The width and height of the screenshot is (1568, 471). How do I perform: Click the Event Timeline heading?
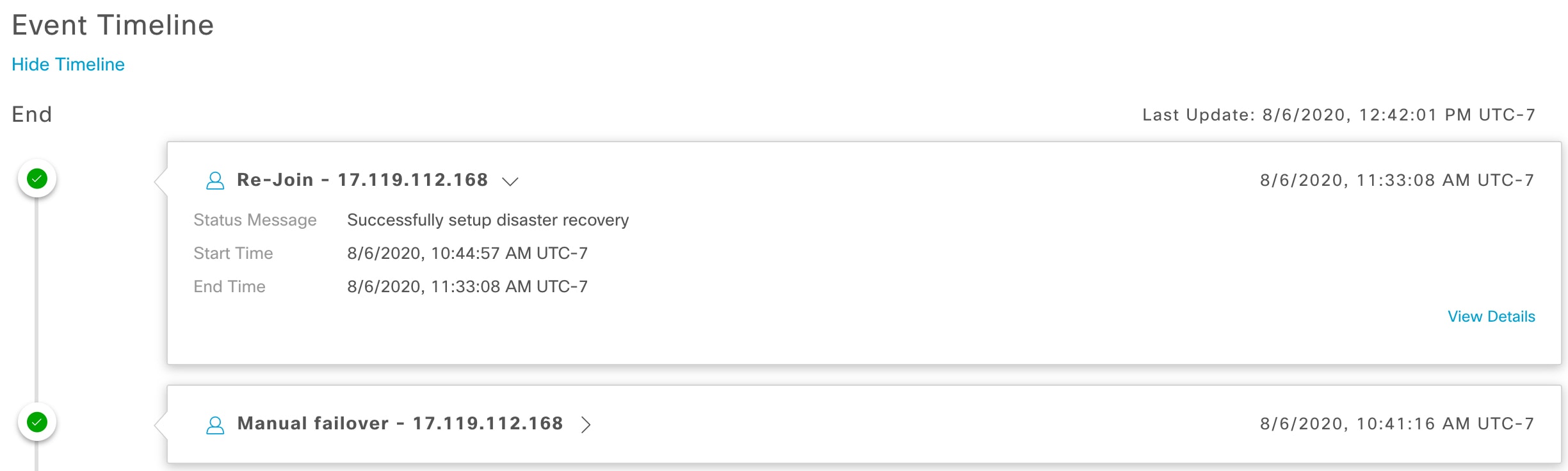[x=113, y=26]
